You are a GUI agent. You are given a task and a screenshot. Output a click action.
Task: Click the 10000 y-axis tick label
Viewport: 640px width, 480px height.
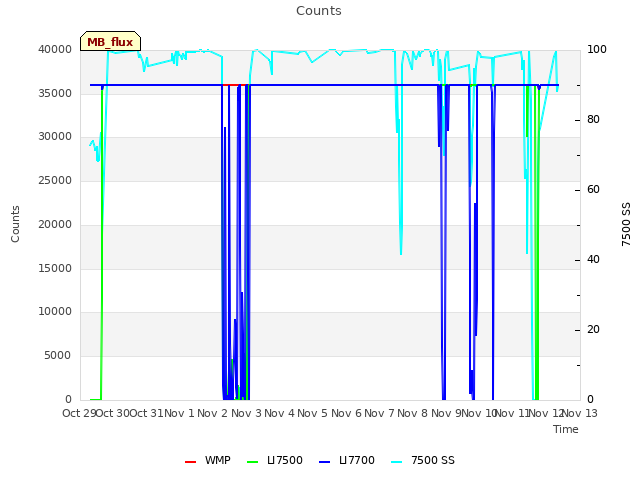point(55,311)
